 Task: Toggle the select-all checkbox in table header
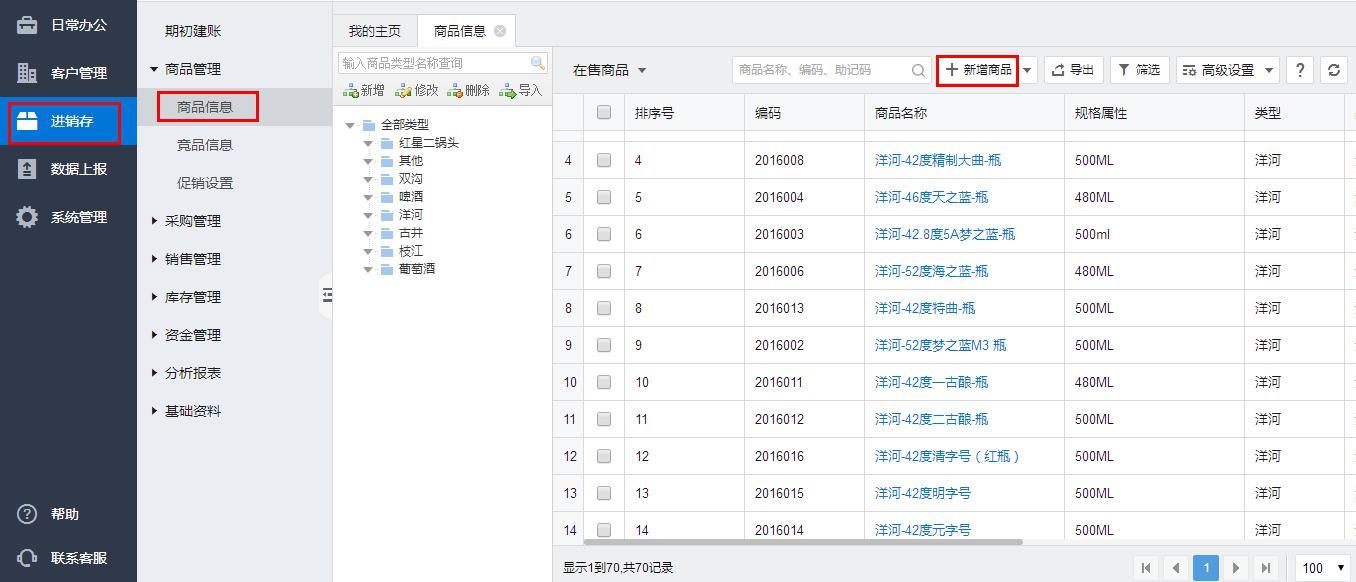[x=604, y=113]
